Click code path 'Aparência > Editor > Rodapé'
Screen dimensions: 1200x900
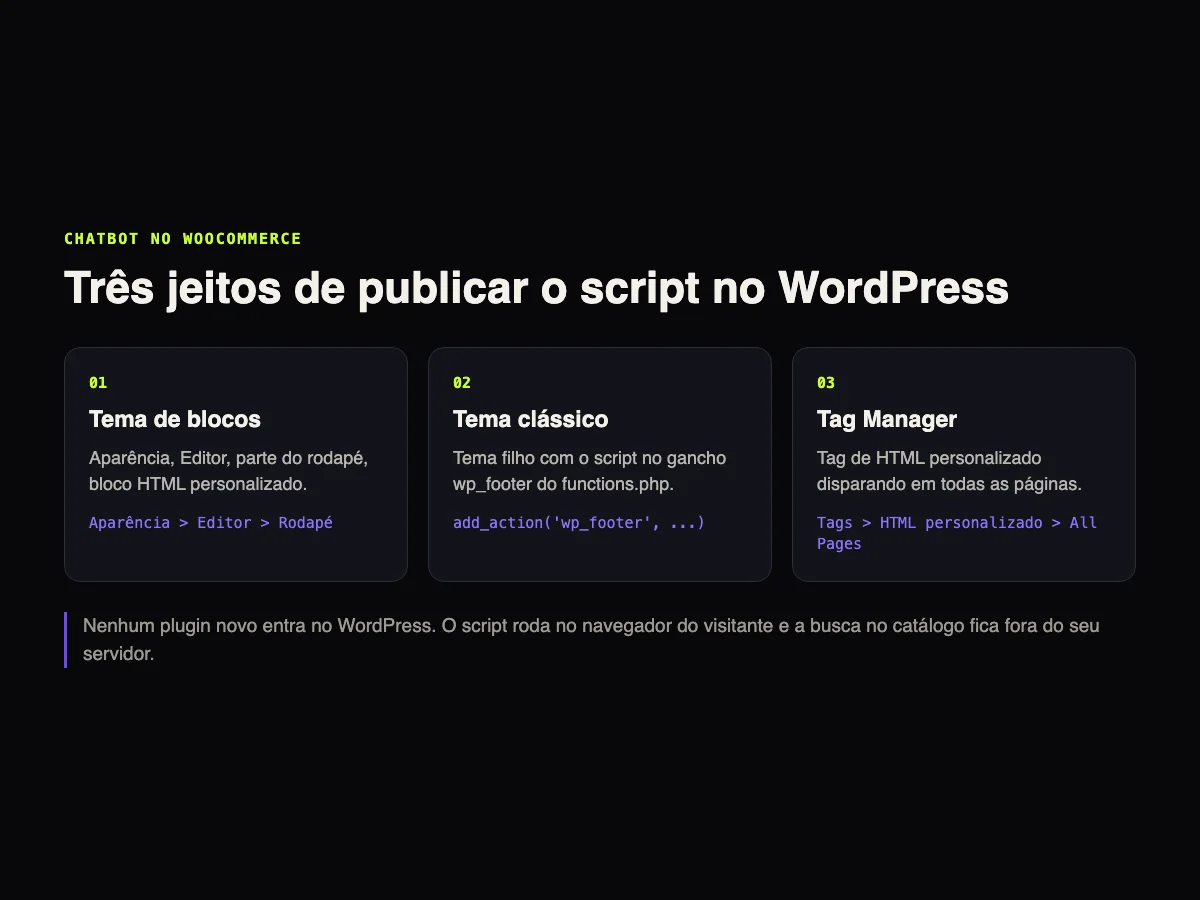(x=211, y=523)
